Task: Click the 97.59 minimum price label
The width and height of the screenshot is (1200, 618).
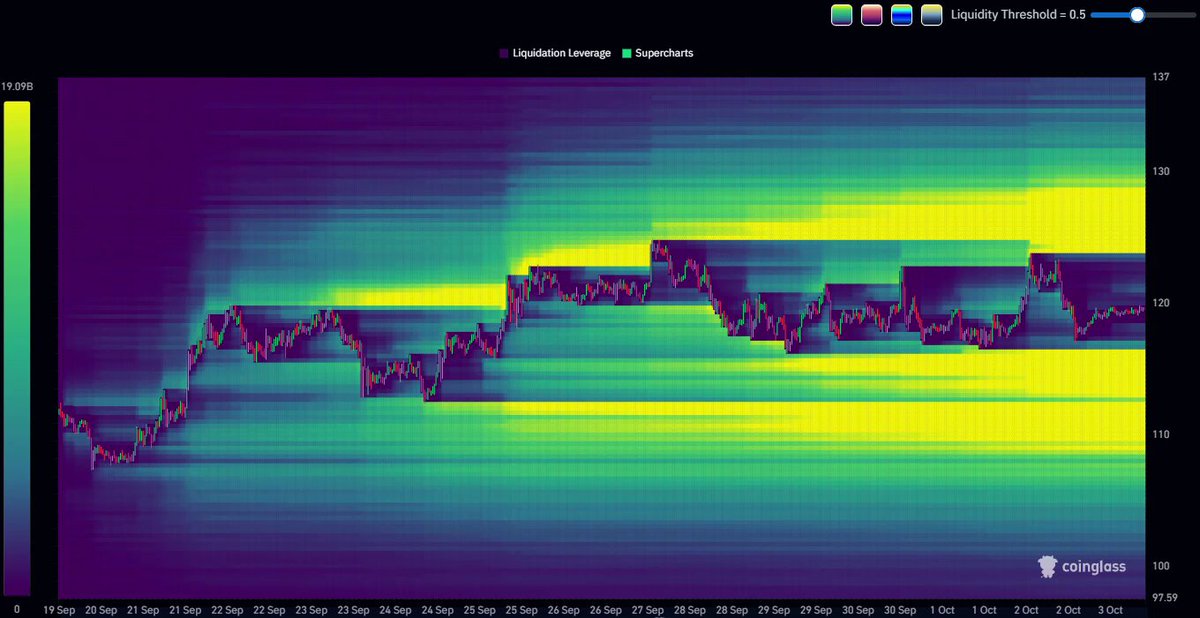Action: click(1164, 596)
